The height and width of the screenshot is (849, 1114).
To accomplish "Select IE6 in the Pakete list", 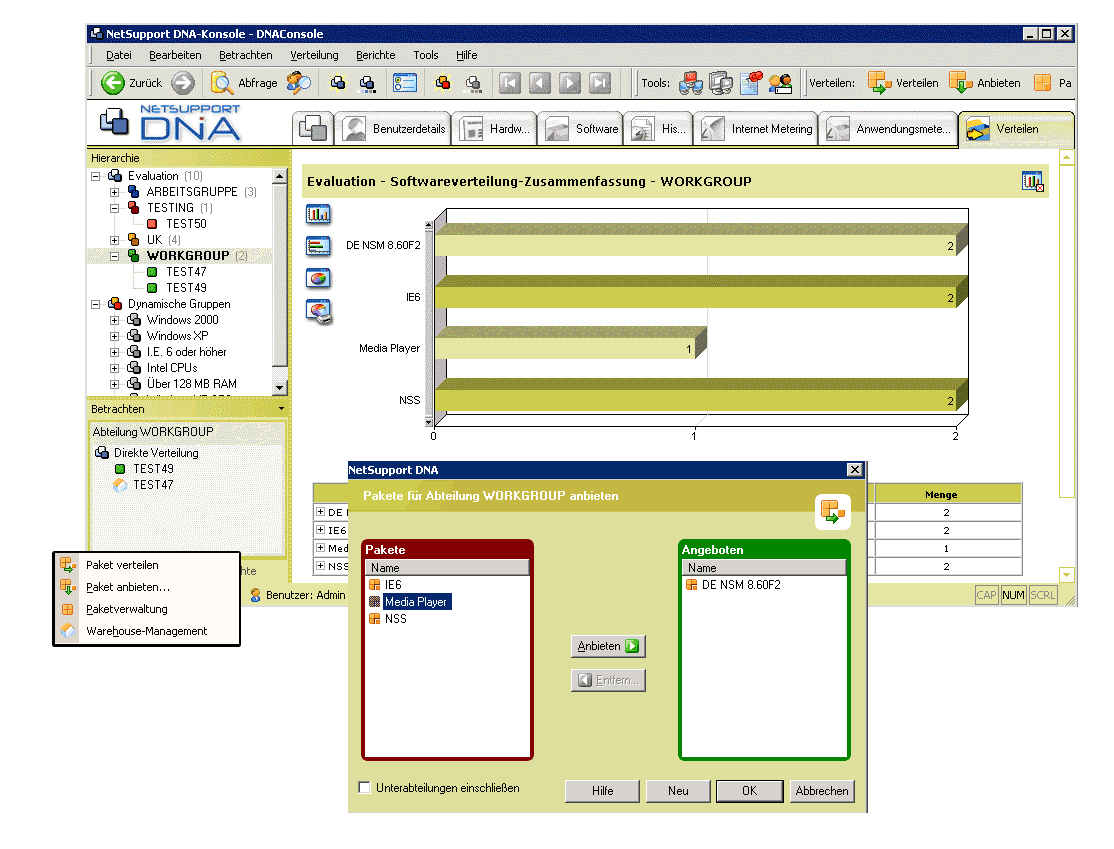I will point(386,585).
